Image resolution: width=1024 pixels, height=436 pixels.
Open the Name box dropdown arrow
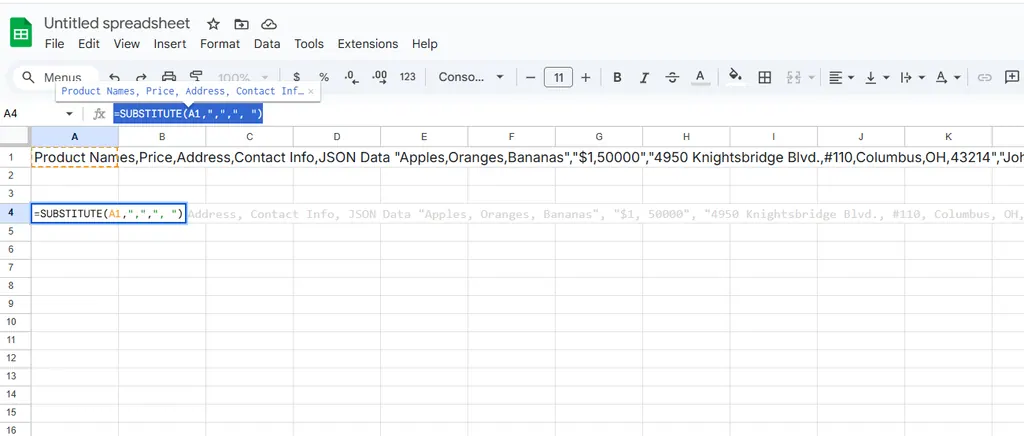click(x=69, y=114)
